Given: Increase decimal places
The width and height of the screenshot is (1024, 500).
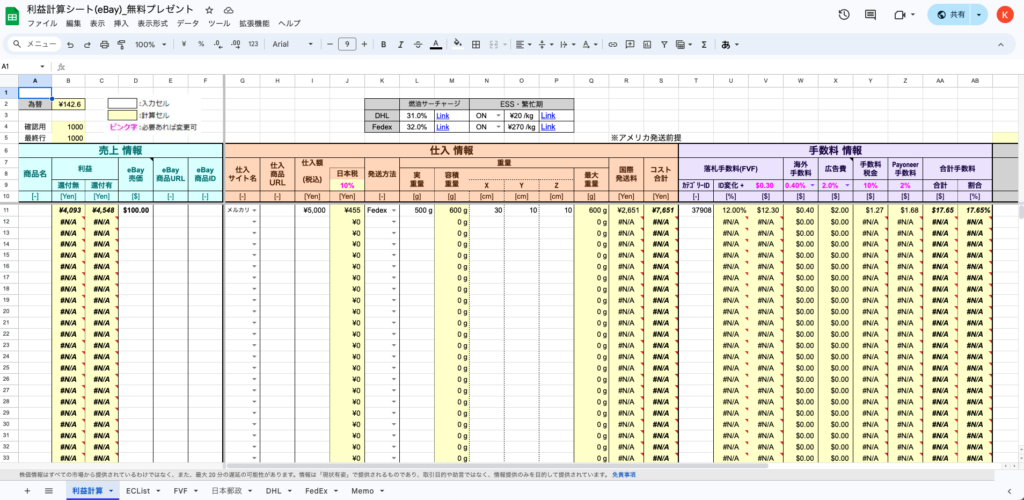Looking at the screenshot, I should 236,44.
